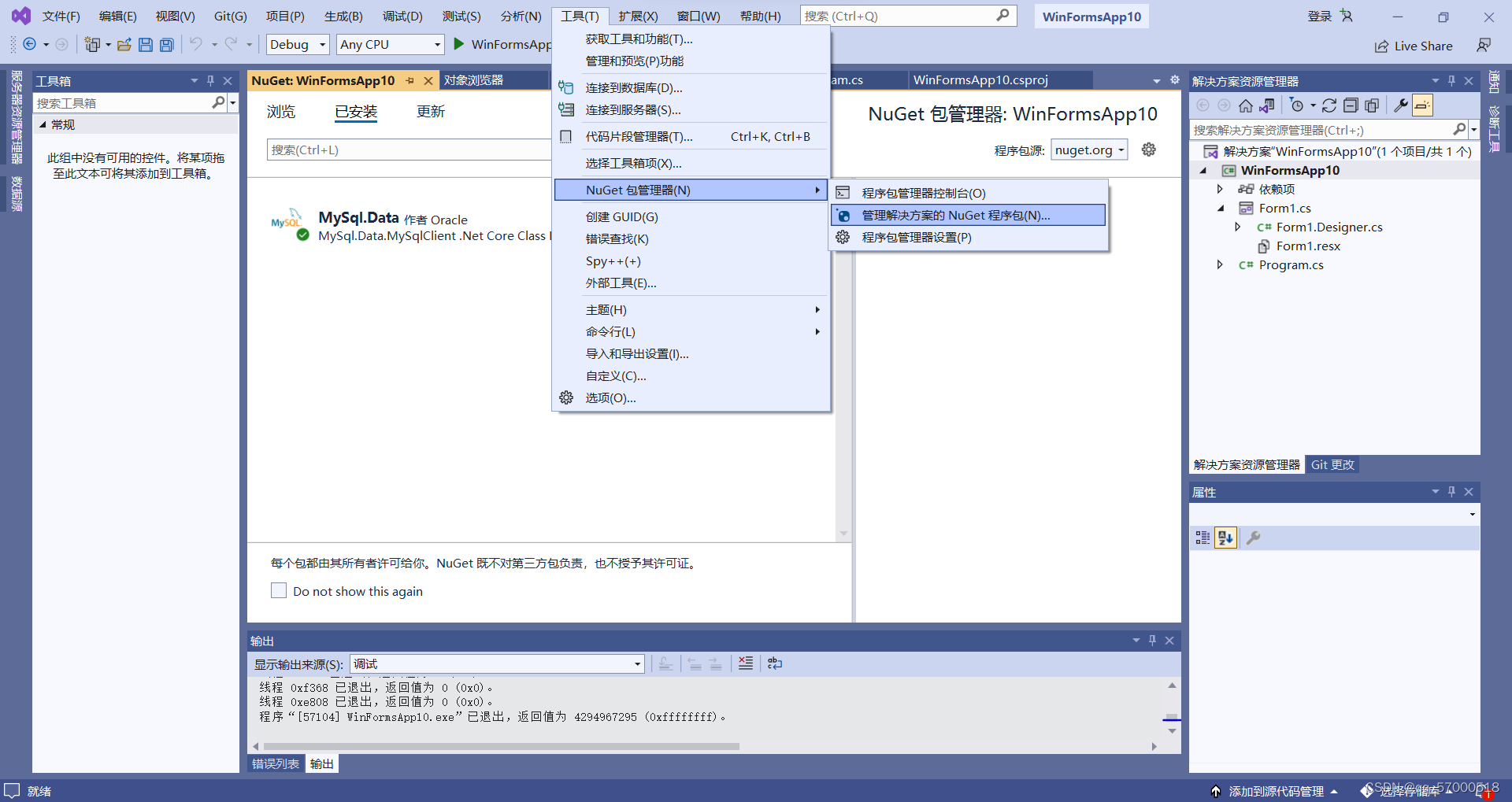Viewport: 1512px width, 802px height.
Task: Click the undo arrow icon
Action: click(196, 44)
